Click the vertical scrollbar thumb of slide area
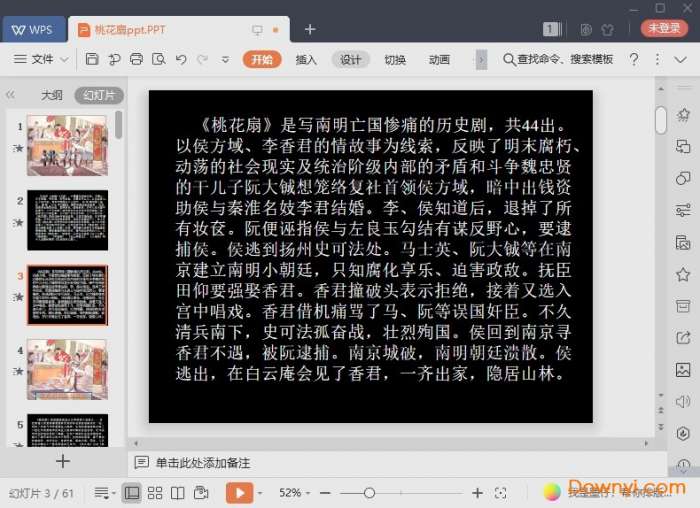Image resolution: width=700 pixels, height=508 pixels. click(x=661, y=120)
